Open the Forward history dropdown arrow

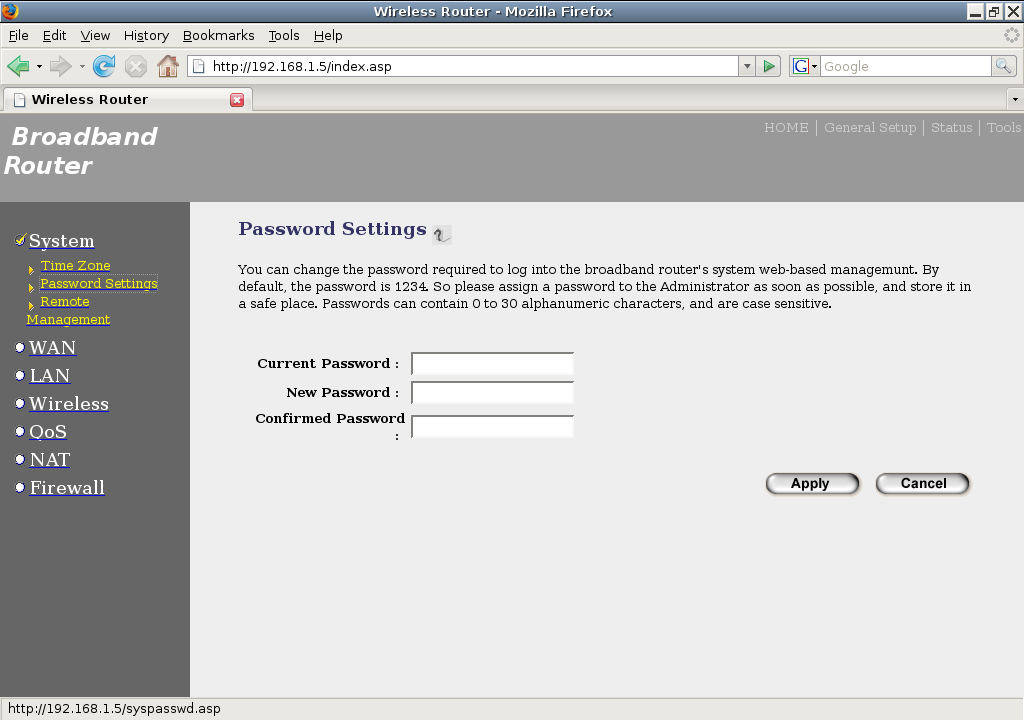[x=82, y=66]
